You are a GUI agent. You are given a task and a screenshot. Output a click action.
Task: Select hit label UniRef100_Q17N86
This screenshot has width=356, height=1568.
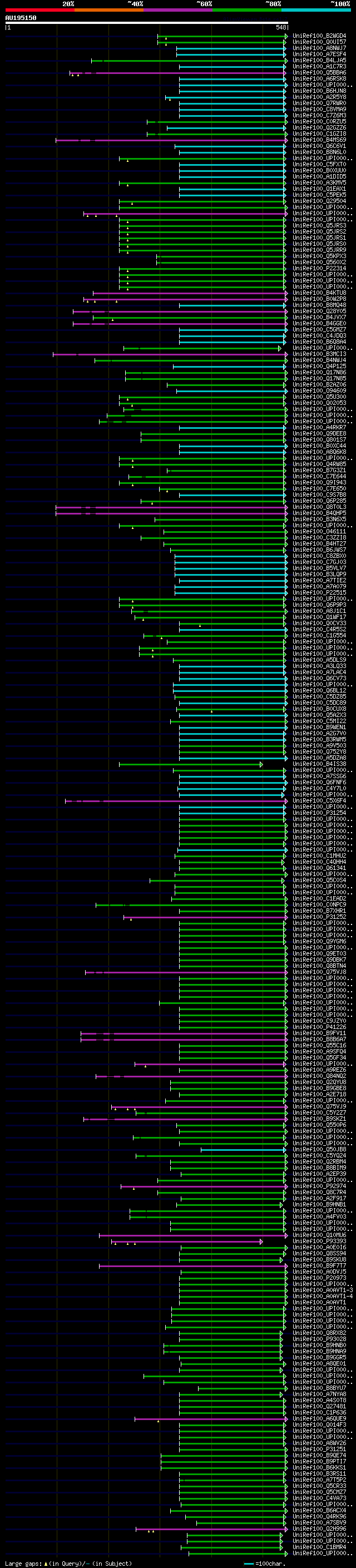click(319, 373)
